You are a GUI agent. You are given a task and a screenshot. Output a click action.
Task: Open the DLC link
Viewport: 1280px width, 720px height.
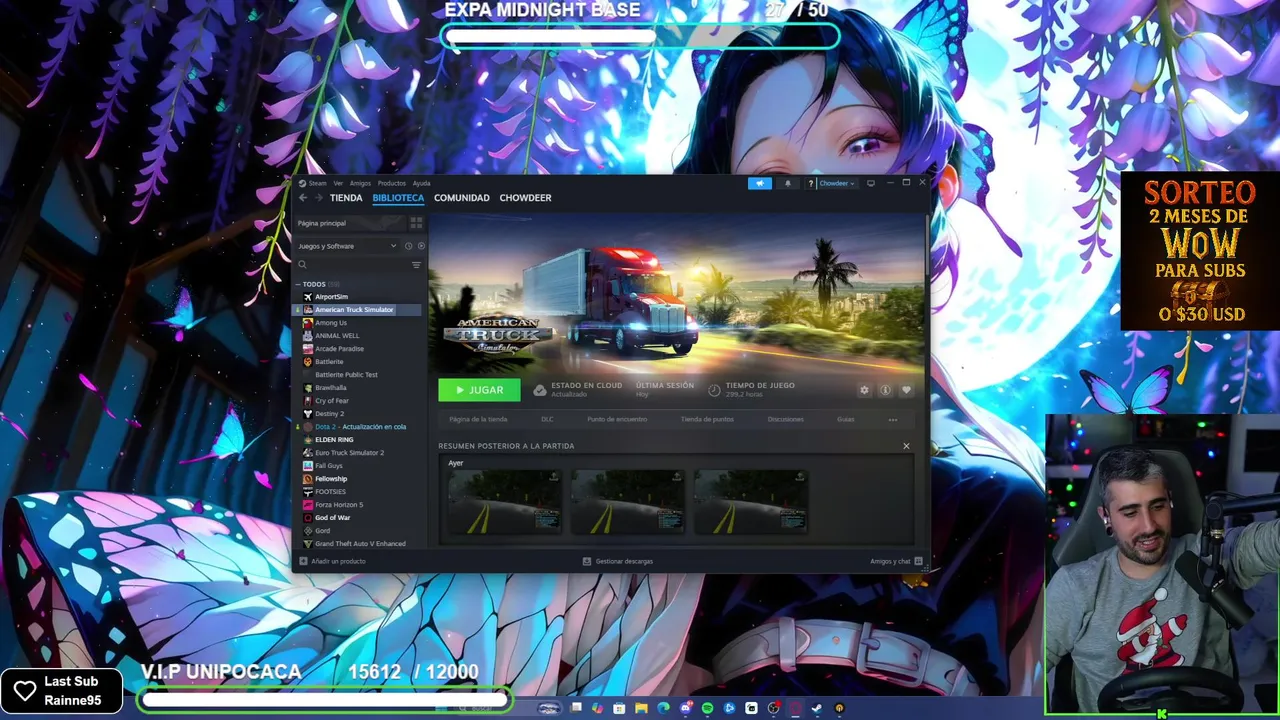click(x=547, y=419)
